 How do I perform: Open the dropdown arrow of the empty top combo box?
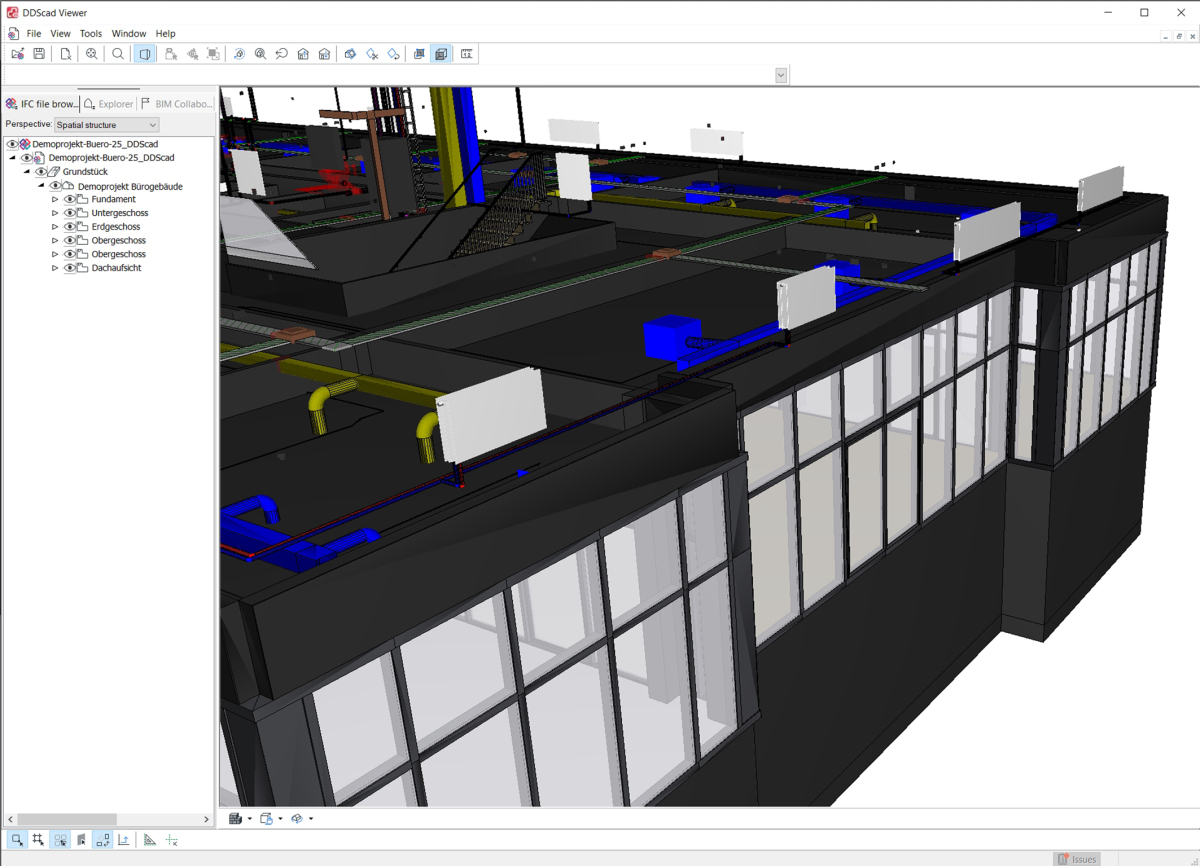coord(781,75)
